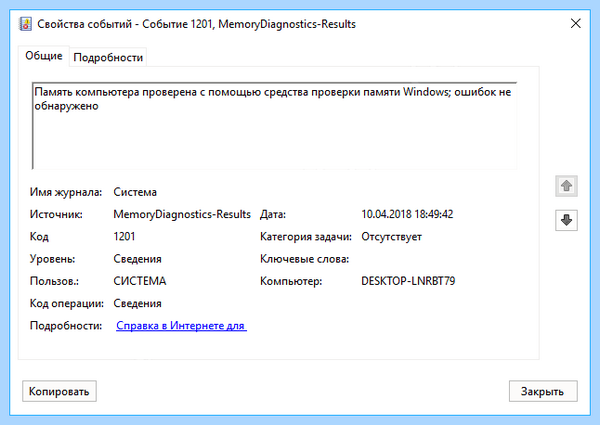Click the Пользов. label
The height and width of the screenshot is (425, 600).
54,281
